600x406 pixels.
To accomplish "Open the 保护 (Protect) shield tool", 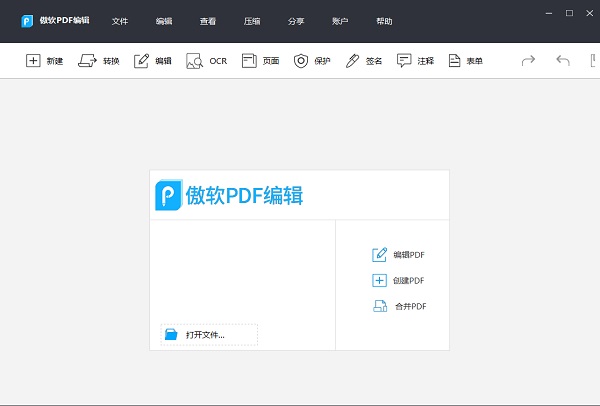I will pyautogui.click(x=311, y=60).
